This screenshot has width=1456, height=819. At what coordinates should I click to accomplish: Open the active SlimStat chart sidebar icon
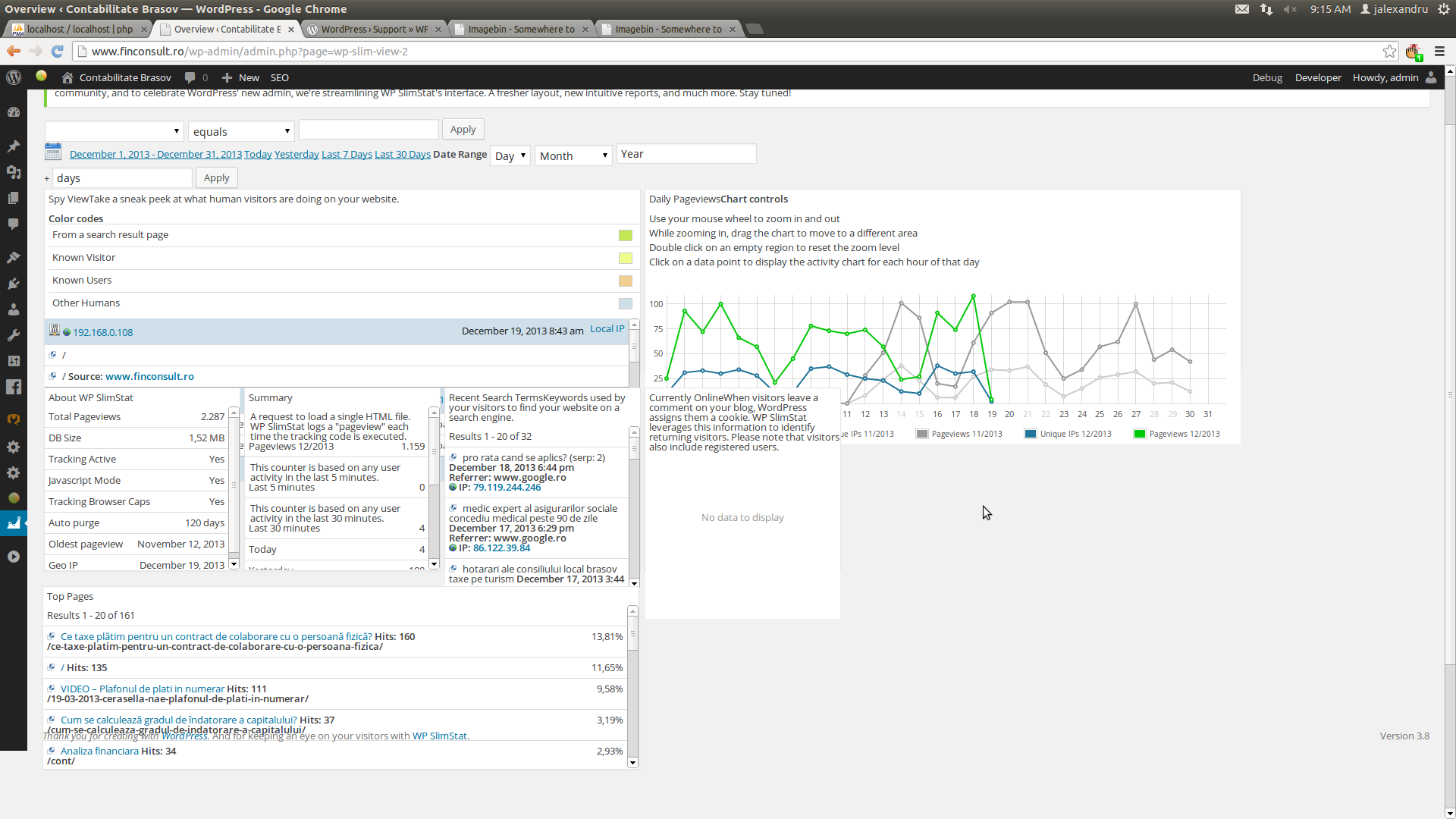(14, 523)
